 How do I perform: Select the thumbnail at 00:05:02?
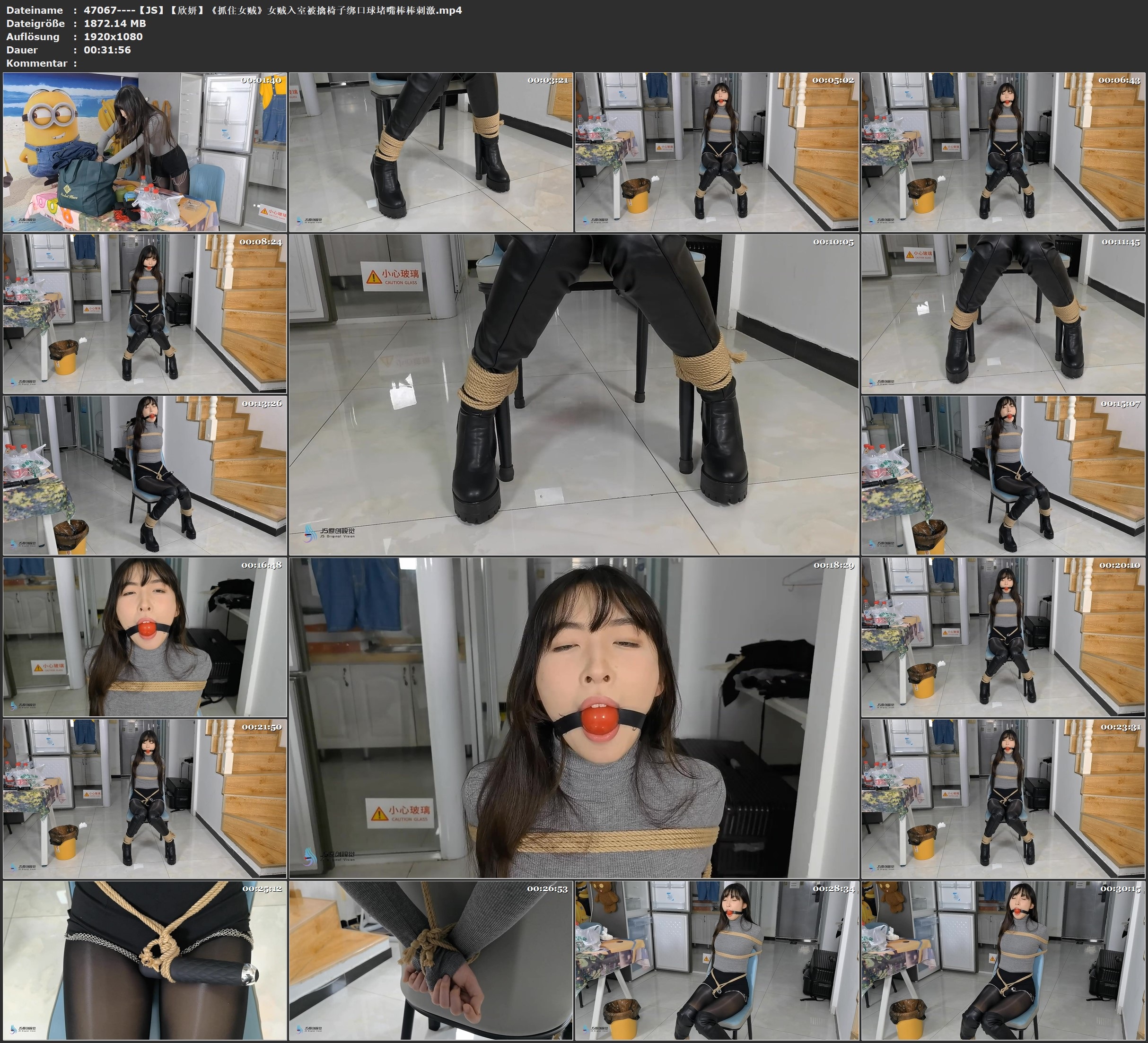(717, 152)
